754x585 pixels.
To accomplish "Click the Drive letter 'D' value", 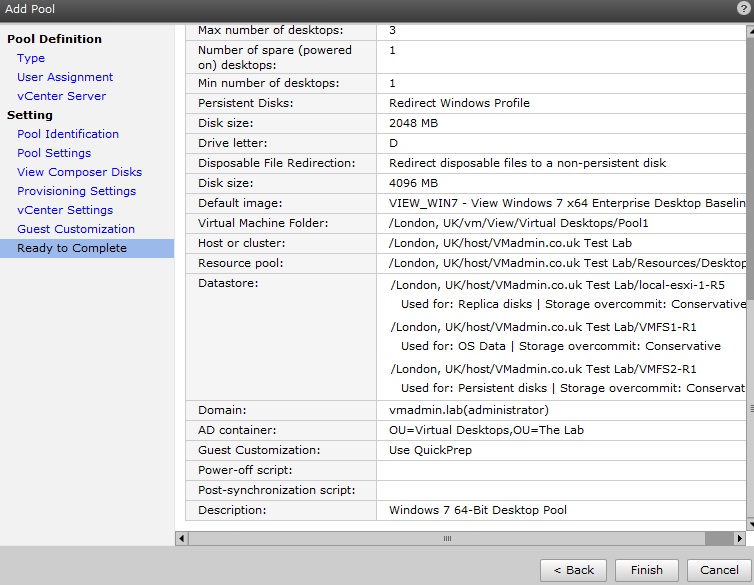I will [x=393, y=143].
